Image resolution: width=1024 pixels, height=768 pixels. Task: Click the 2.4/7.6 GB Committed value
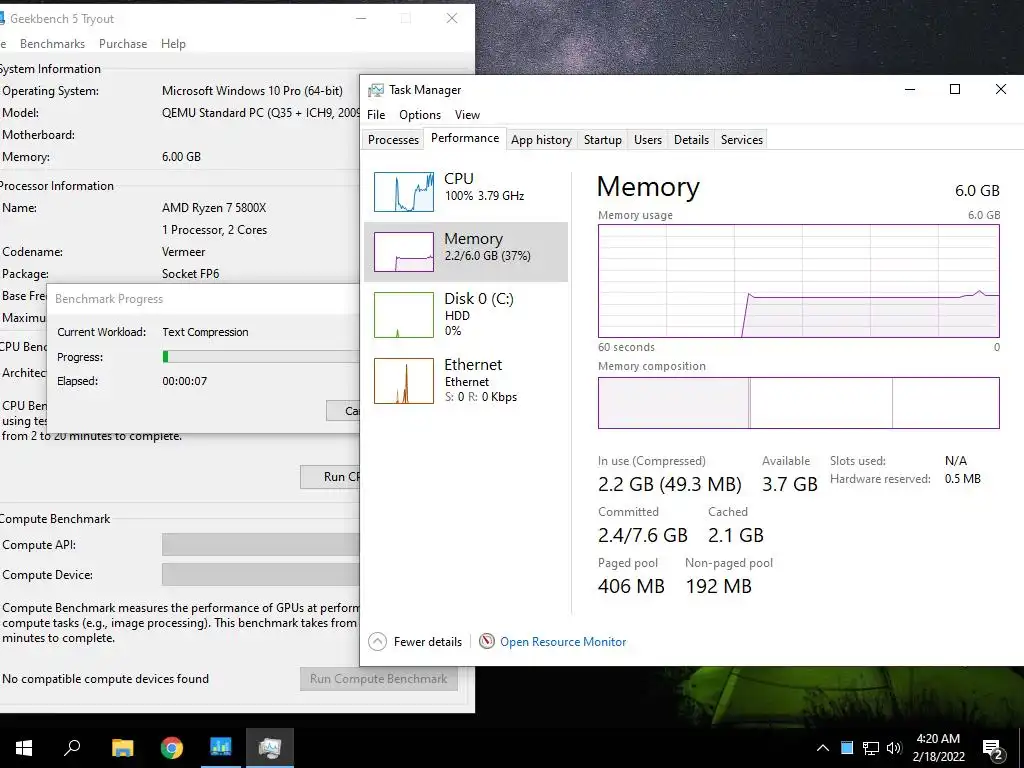point(643,535)
